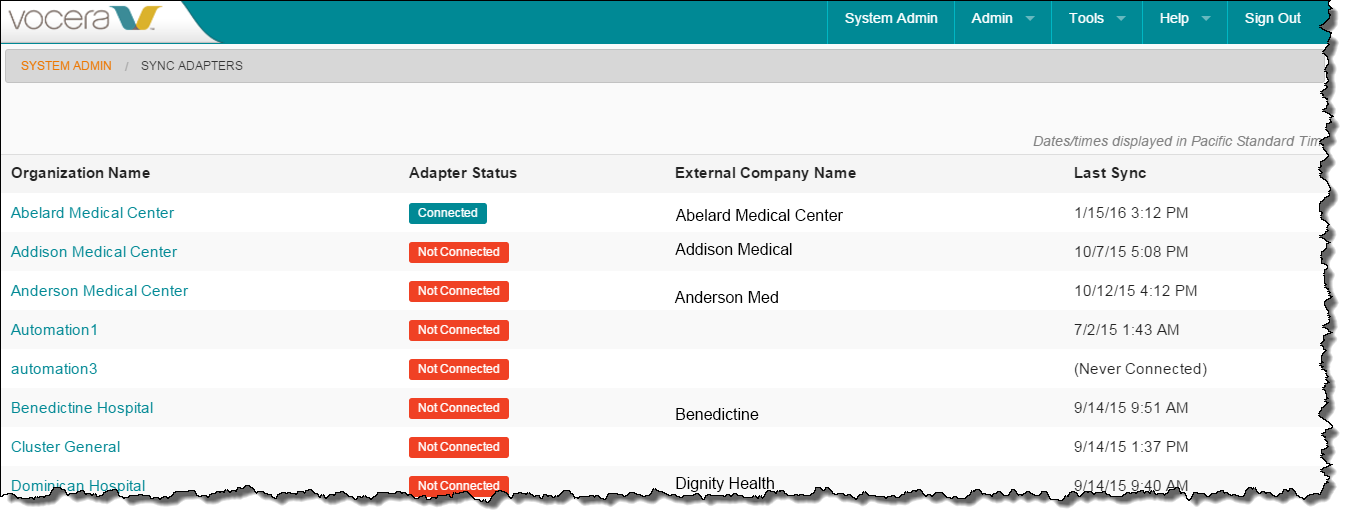
Task: Click Not Connected badge for Addison Medical Center
Action: click(x=459, y=252)
